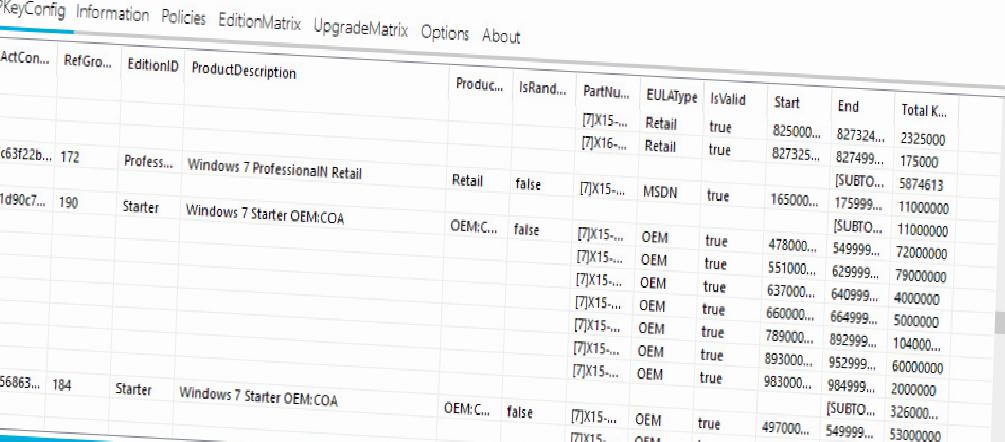The width and height of the screenshot is (1005, 442).
Task: Click the Profess... EditionID cell
Action: coord(148,162)
